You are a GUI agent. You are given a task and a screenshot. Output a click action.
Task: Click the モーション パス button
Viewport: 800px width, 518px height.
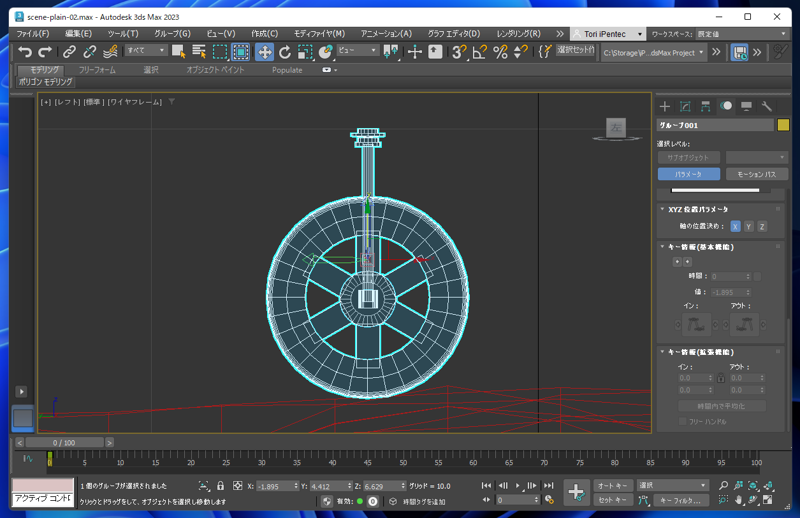tap(757, 174)
